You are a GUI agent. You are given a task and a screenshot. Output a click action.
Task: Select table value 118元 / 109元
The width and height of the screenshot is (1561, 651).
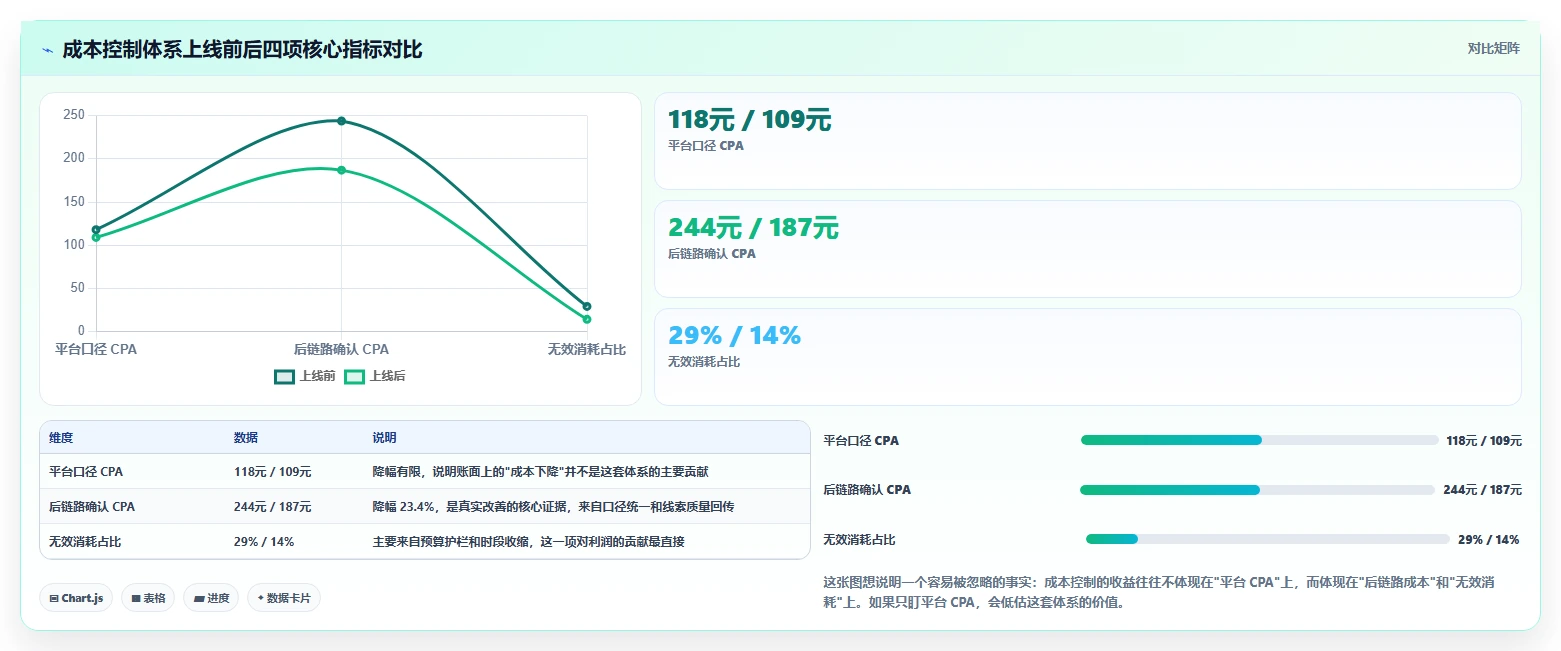[x=272, y=471]
